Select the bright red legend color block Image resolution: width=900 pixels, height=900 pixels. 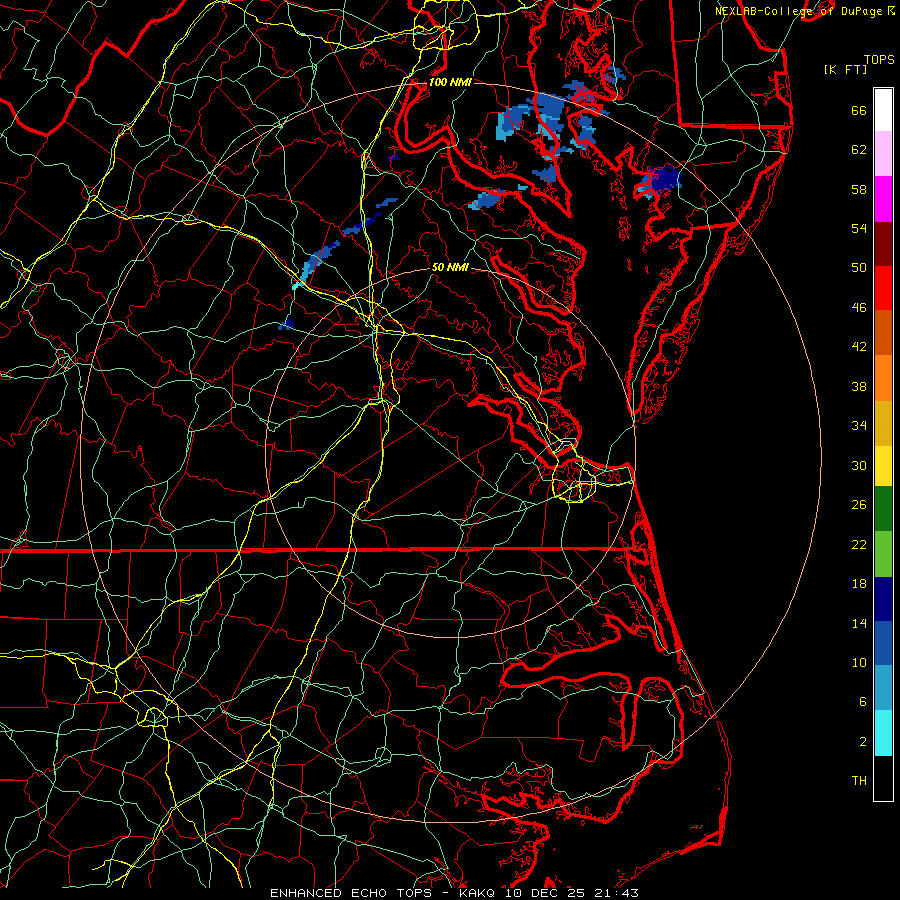pyautogui.click(x=883, y=288)
